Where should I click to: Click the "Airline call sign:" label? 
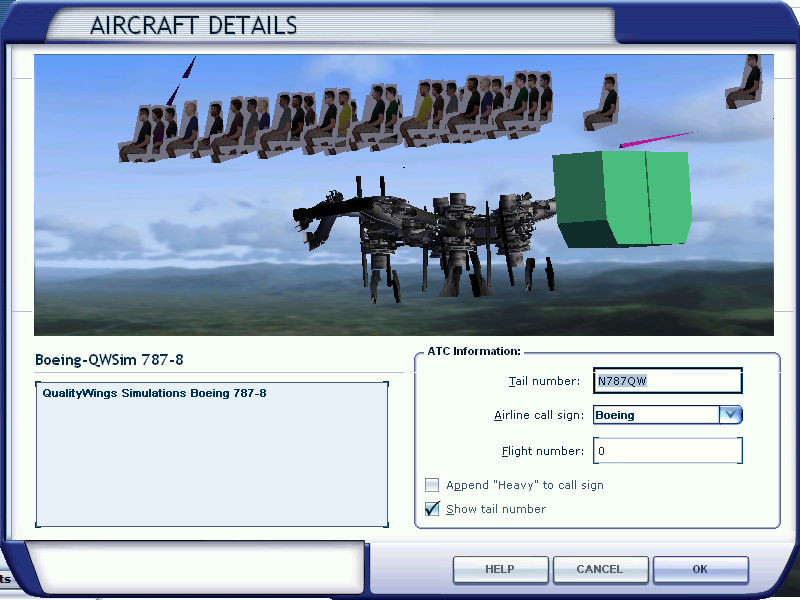(536, 416)
